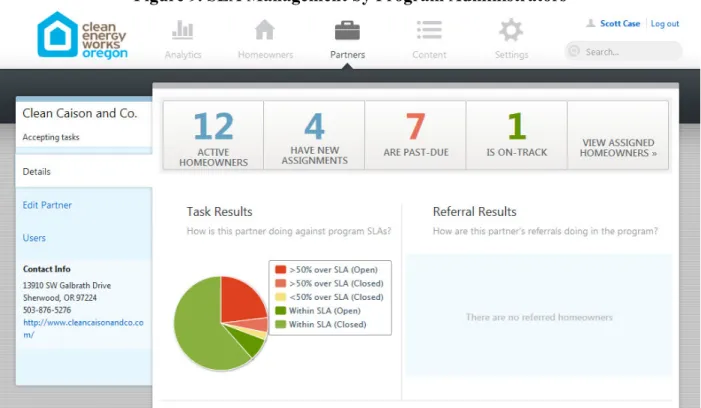Click the Sherwood, OR 97224 text
This screenshot has width=701, height=408.
click(x=59, y=298)
